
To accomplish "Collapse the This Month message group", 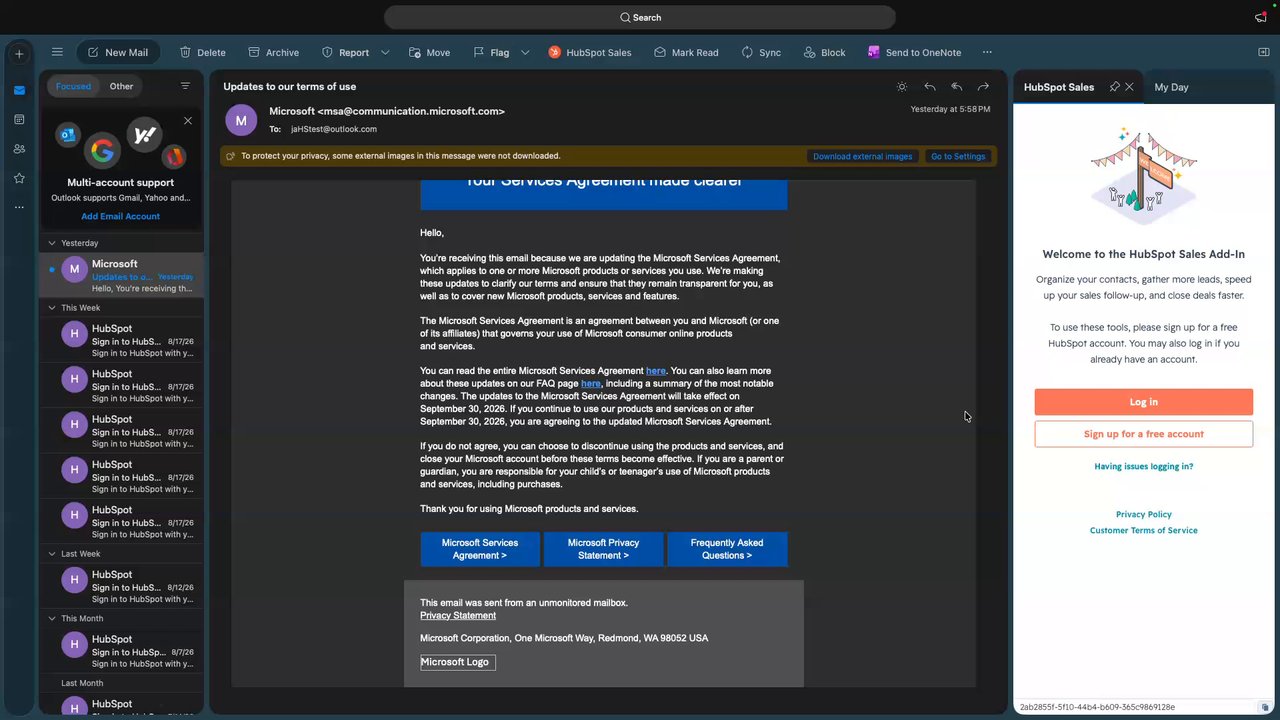I will [52, 619].
